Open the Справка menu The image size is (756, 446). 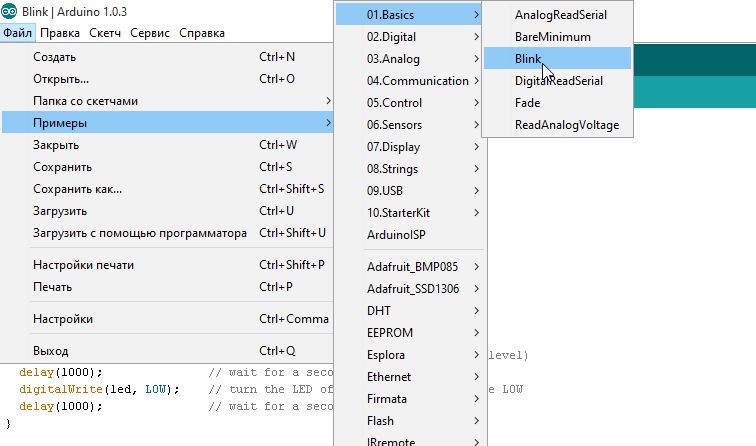pyautogui.click(x=202, y=33)
